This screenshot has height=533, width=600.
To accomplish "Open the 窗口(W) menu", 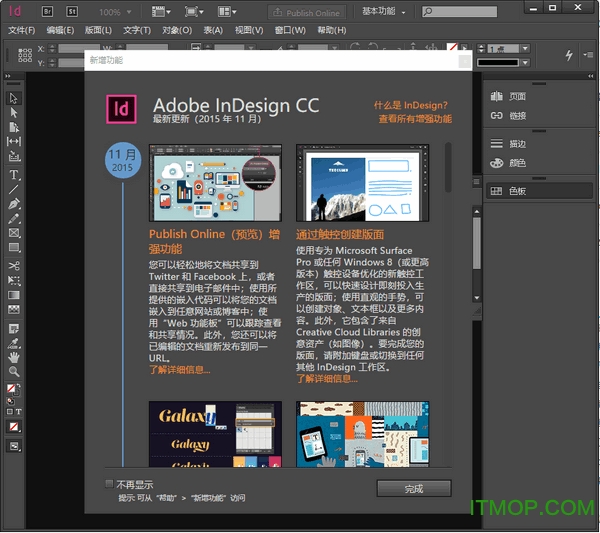I will pyautogui.click(x=290, y=30).
